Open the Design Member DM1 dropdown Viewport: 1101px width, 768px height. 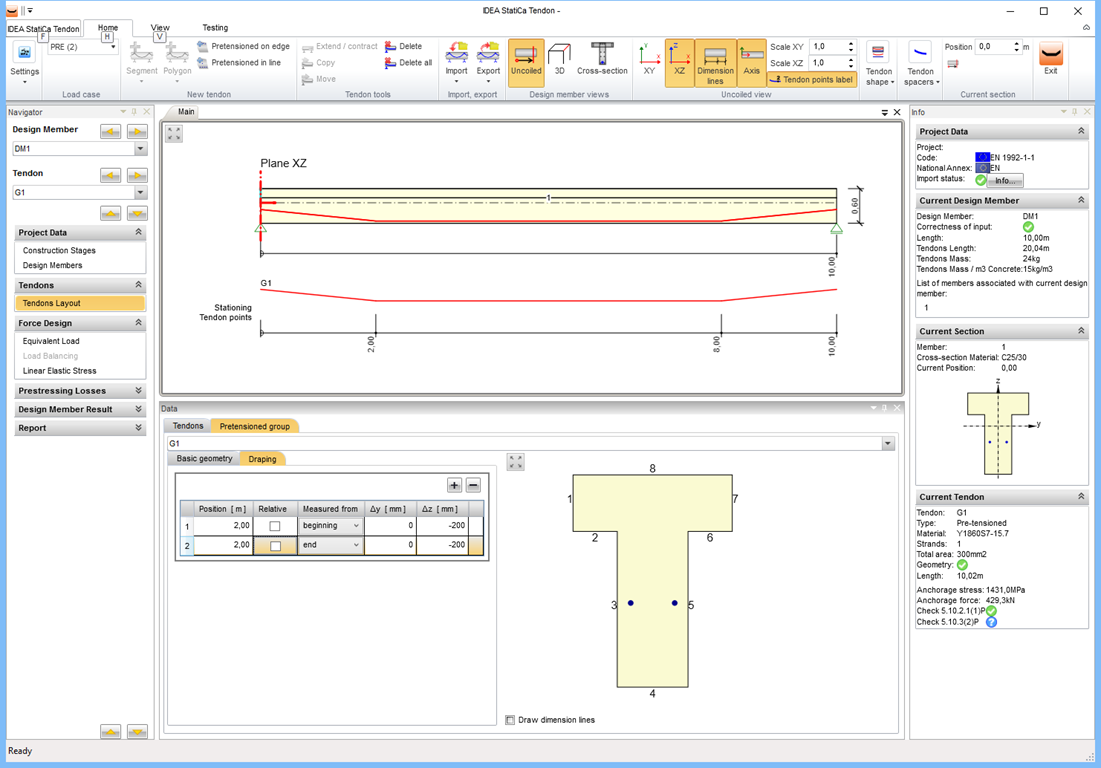coord(140,149)
